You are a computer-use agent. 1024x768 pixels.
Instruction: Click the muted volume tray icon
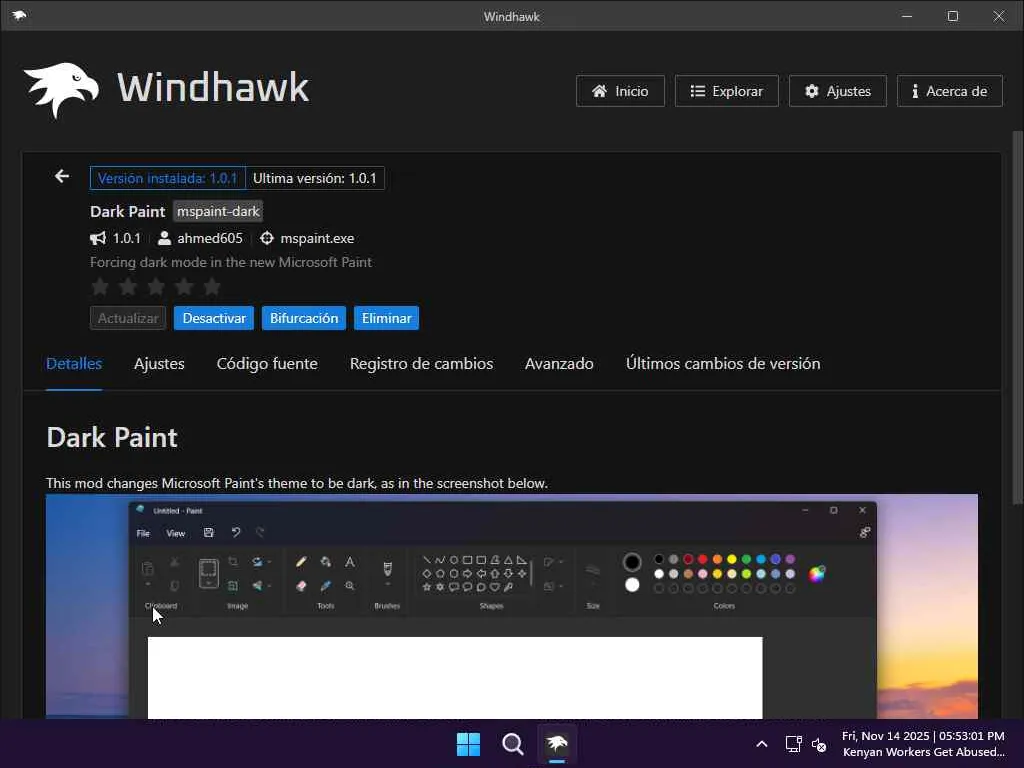(819, 744)
